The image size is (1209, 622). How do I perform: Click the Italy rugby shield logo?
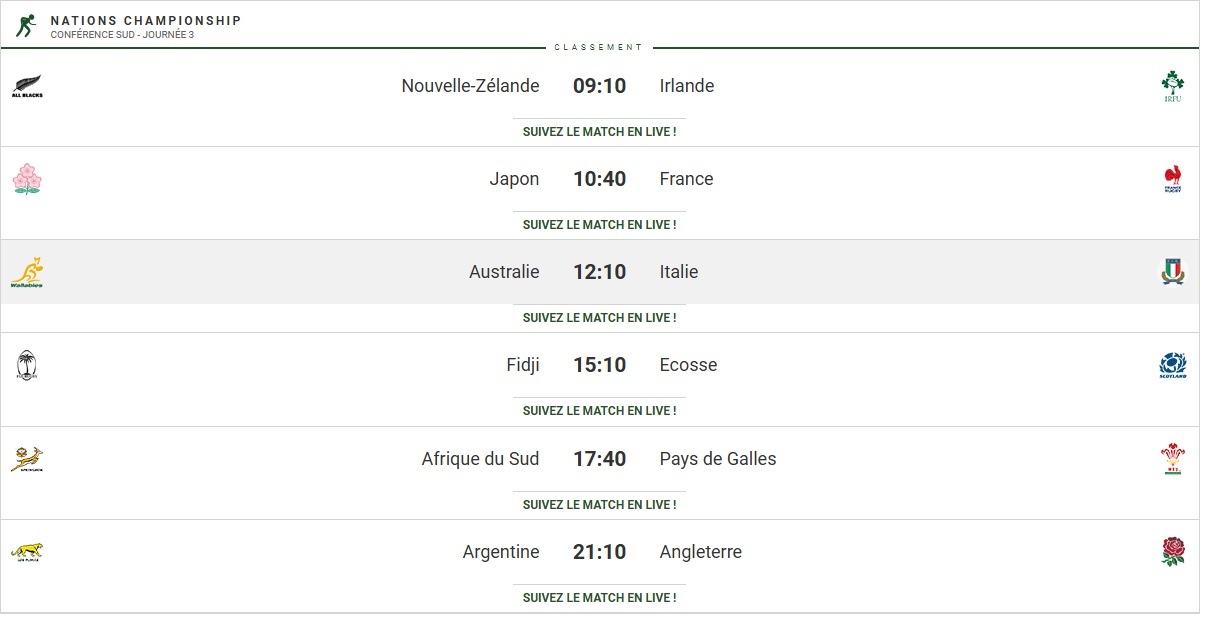[1172, 272]
